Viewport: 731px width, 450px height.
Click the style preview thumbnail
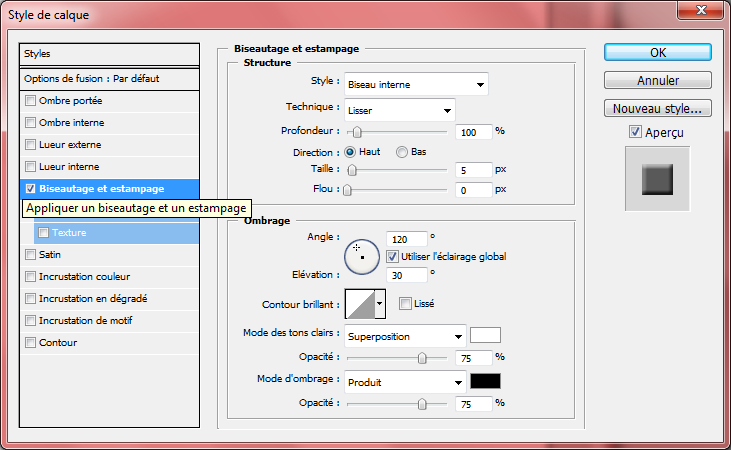click(657, 180)
